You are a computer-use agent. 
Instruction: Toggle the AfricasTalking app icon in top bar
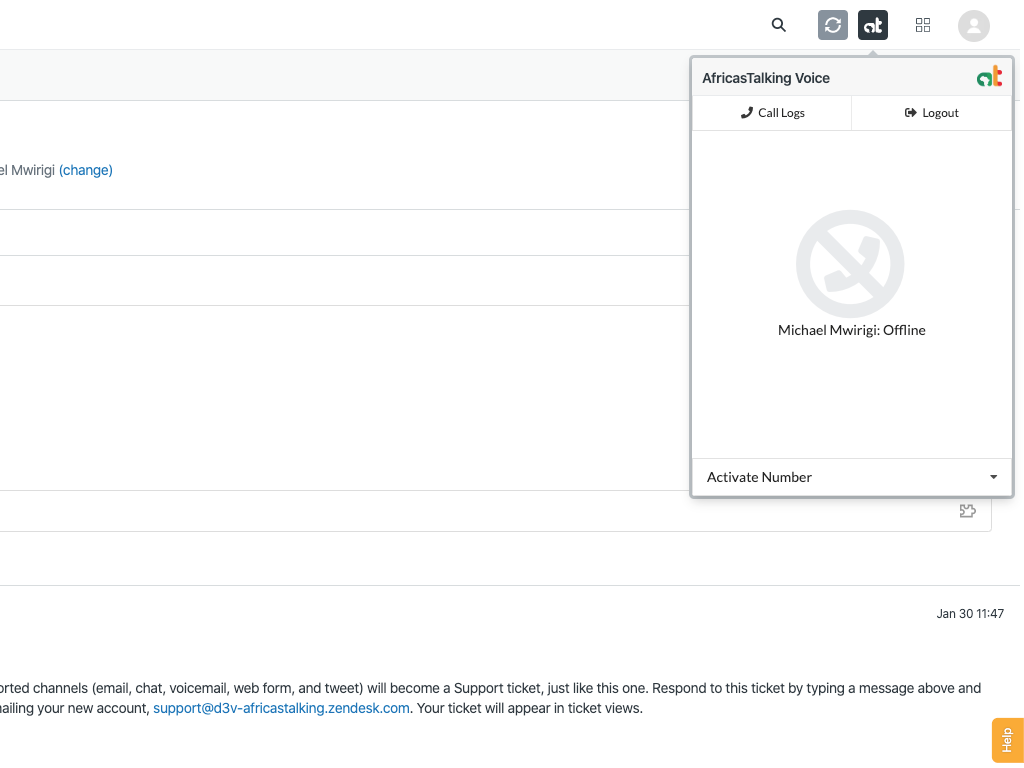[x=873, y=25]
